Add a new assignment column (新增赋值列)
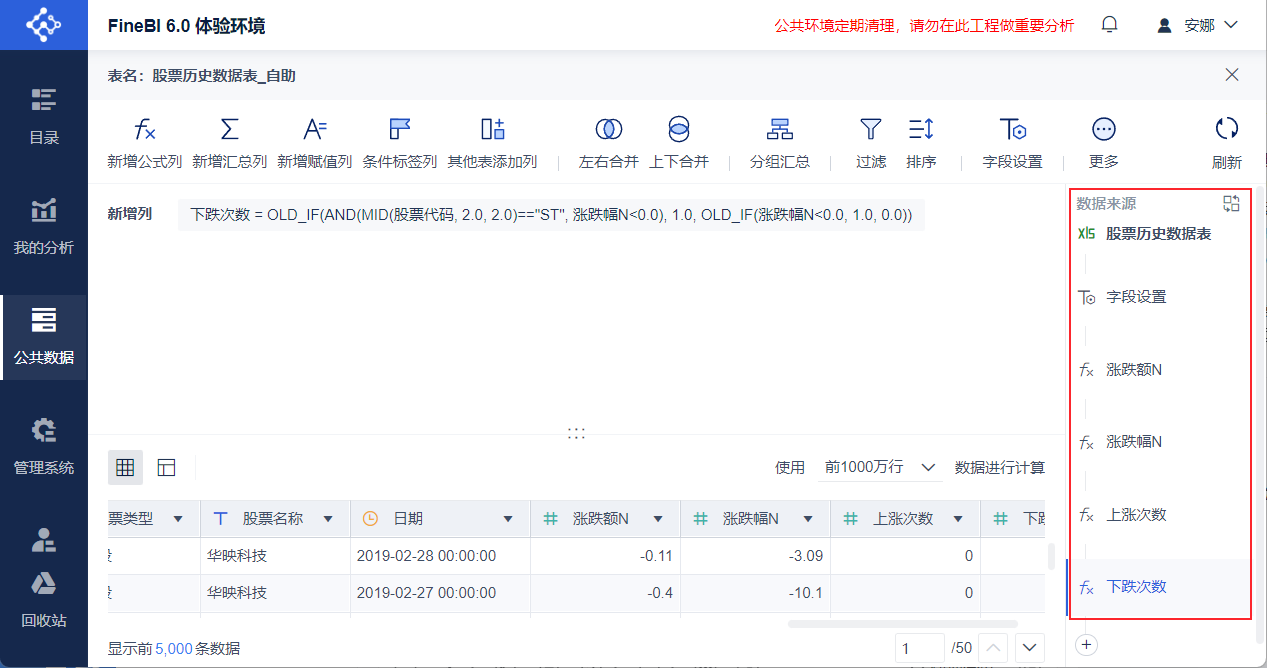The width and height of the screenshot is (1267, 668). (x=314, y=144)
